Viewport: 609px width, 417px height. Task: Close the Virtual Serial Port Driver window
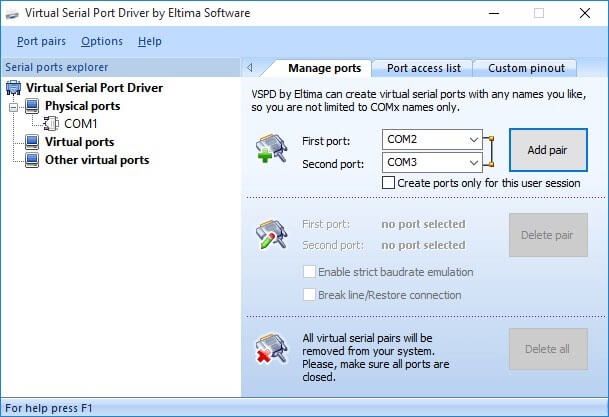(x=585, y=14)
